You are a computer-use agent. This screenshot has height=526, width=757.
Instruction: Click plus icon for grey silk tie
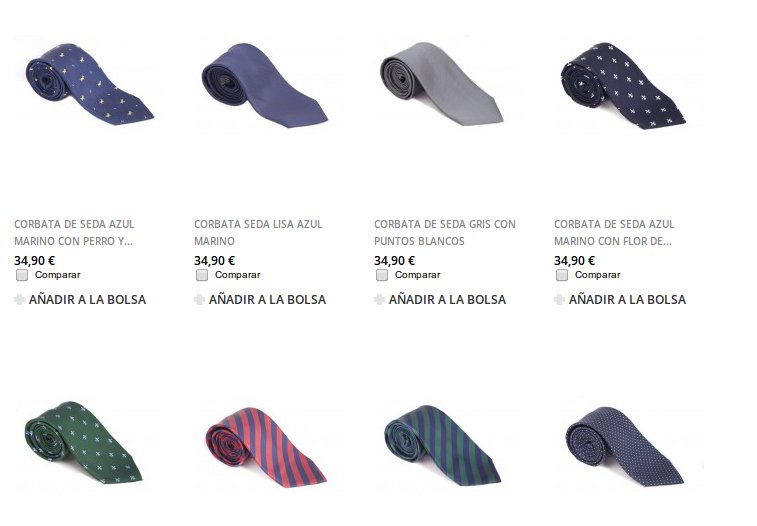pos(379,300)
